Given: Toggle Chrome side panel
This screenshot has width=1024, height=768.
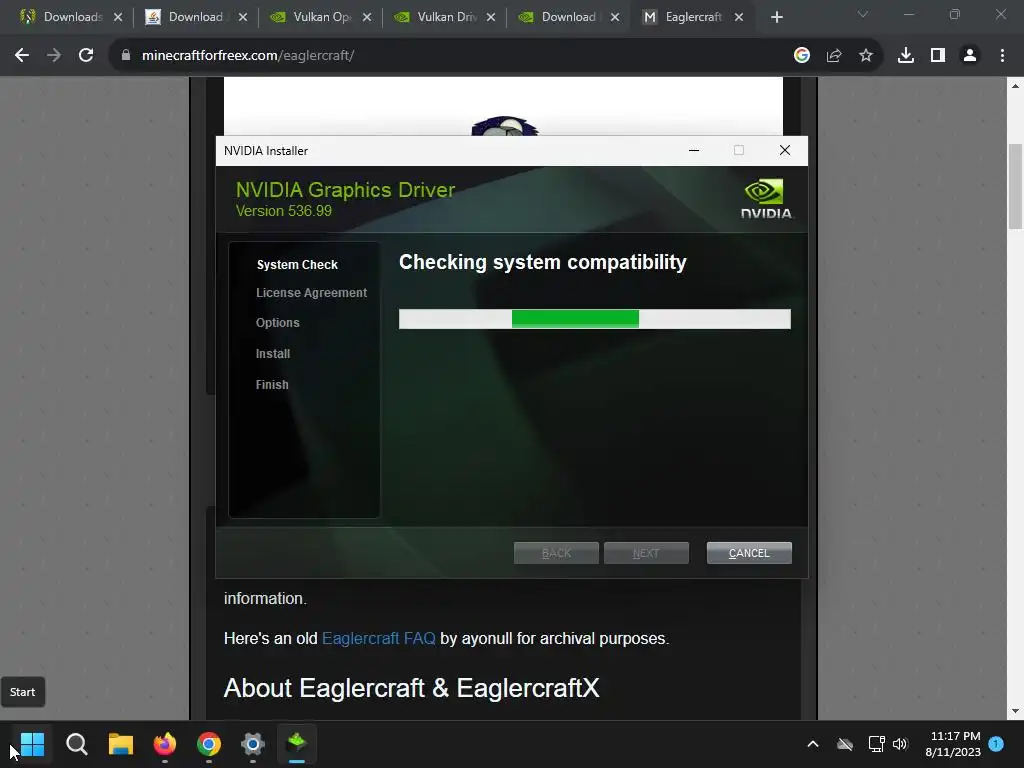Looking at the screenshot, I should tap(938, 56).
